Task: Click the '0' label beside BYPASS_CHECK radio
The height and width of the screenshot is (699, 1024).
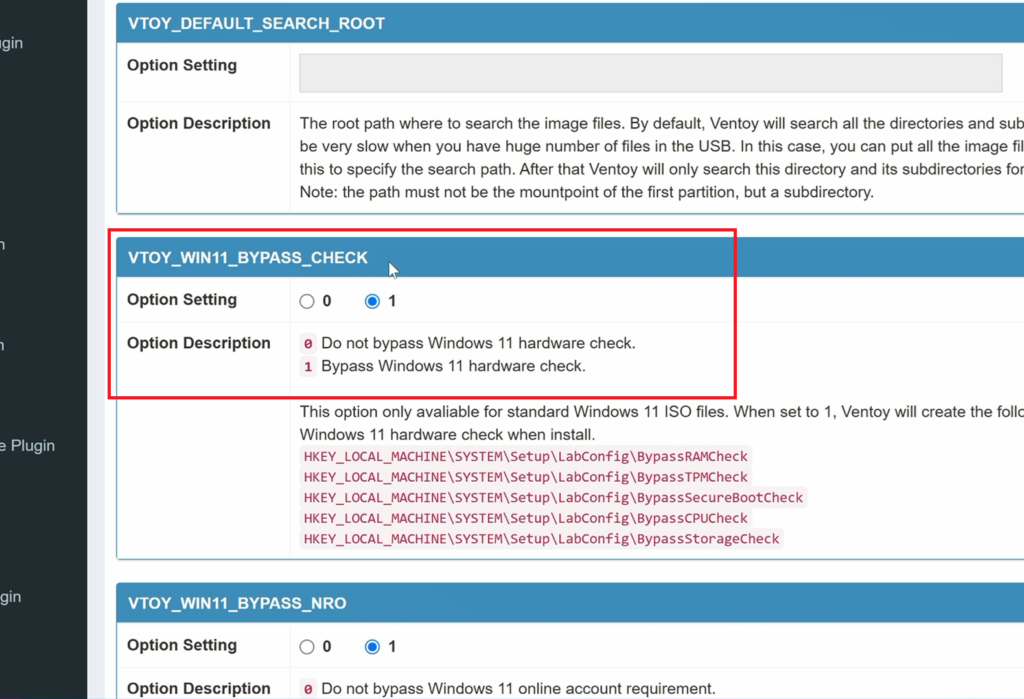Action: (x=327, y=301)
